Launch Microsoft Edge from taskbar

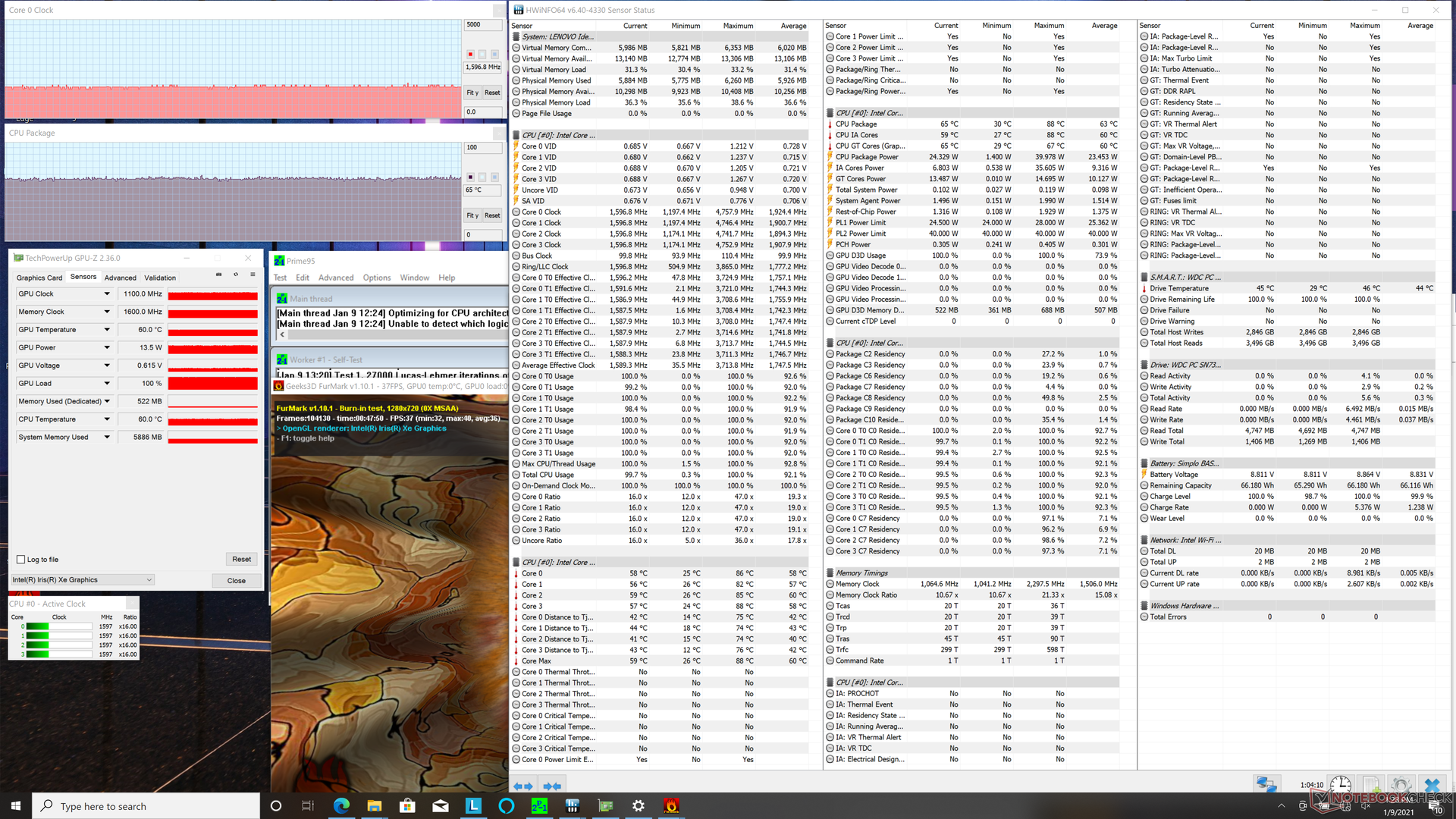(x=341, y=806)
